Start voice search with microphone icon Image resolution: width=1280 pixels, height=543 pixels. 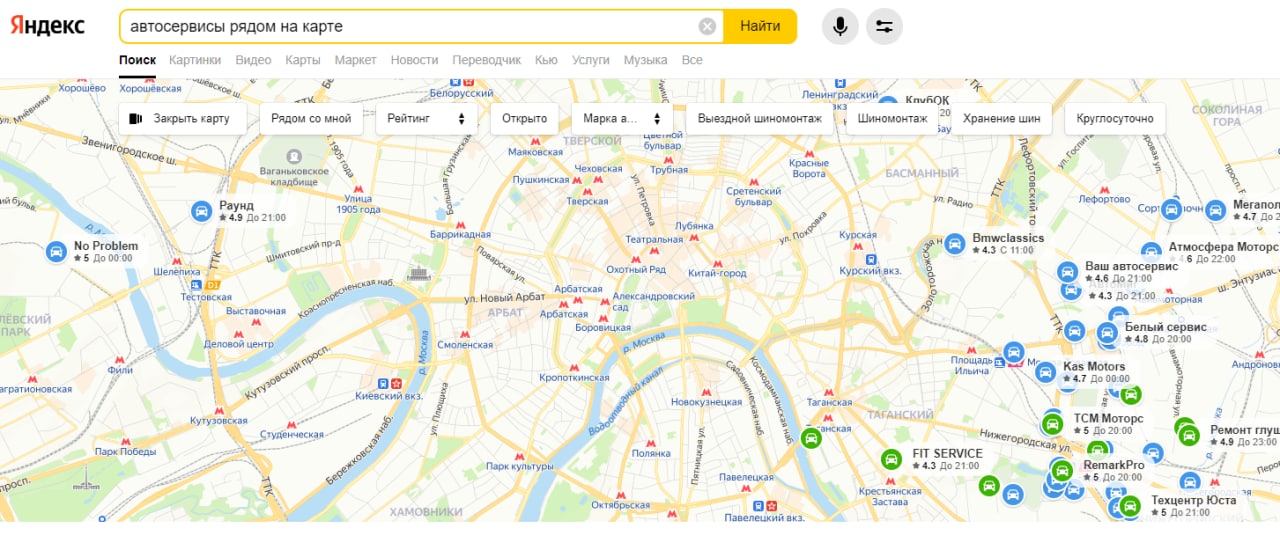[x=840, y=26]
